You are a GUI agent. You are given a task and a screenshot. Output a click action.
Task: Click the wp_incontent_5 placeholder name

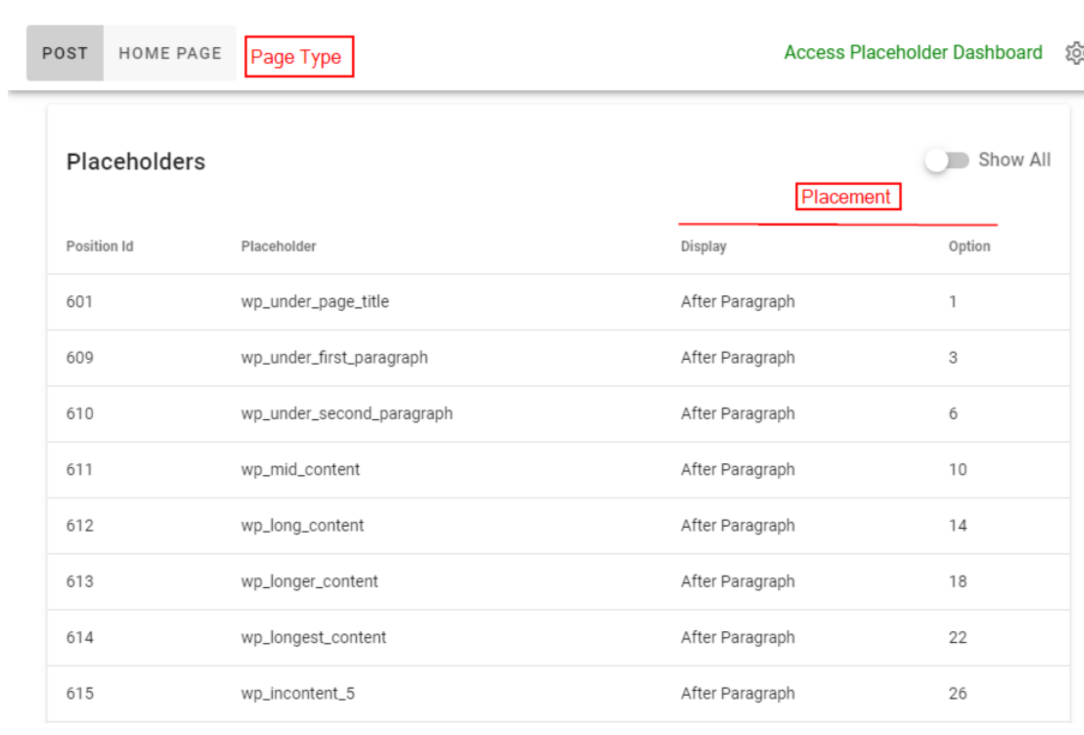(297, 693)
